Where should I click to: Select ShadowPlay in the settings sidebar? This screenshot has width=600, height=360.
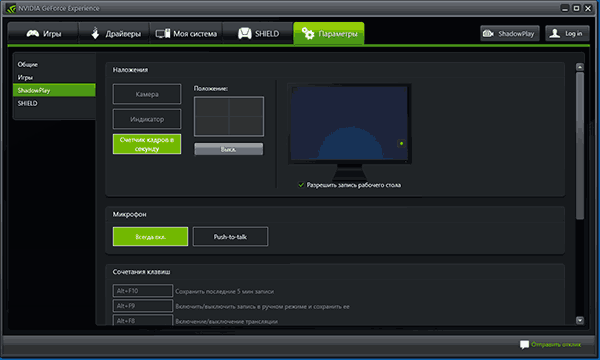(54, 90)
